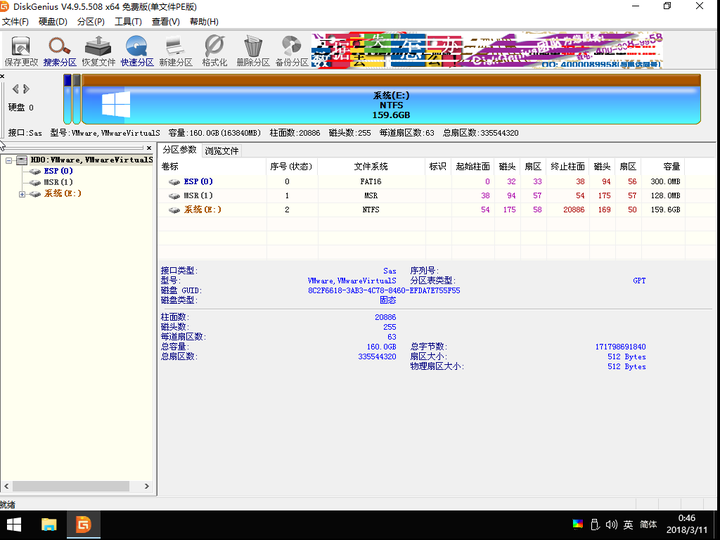The height and width of the screenshot is (540, 720).
Task: Select ESP(0) in the disk tree
Action: [58, 171]
